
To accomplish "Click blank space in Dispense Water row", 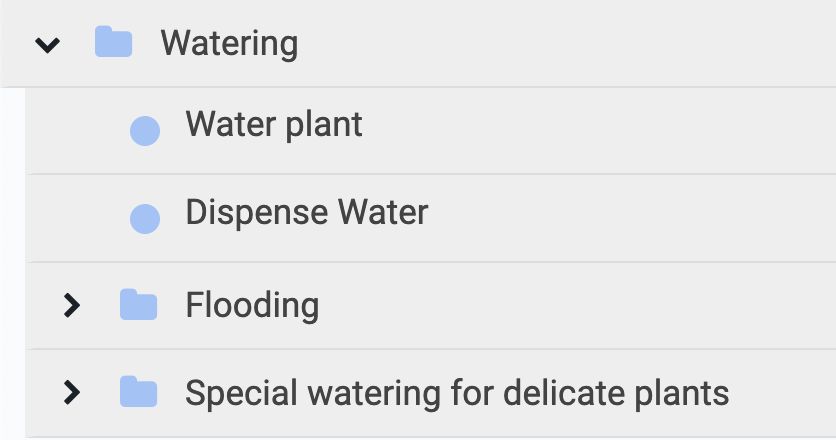I will coord(629,219).
